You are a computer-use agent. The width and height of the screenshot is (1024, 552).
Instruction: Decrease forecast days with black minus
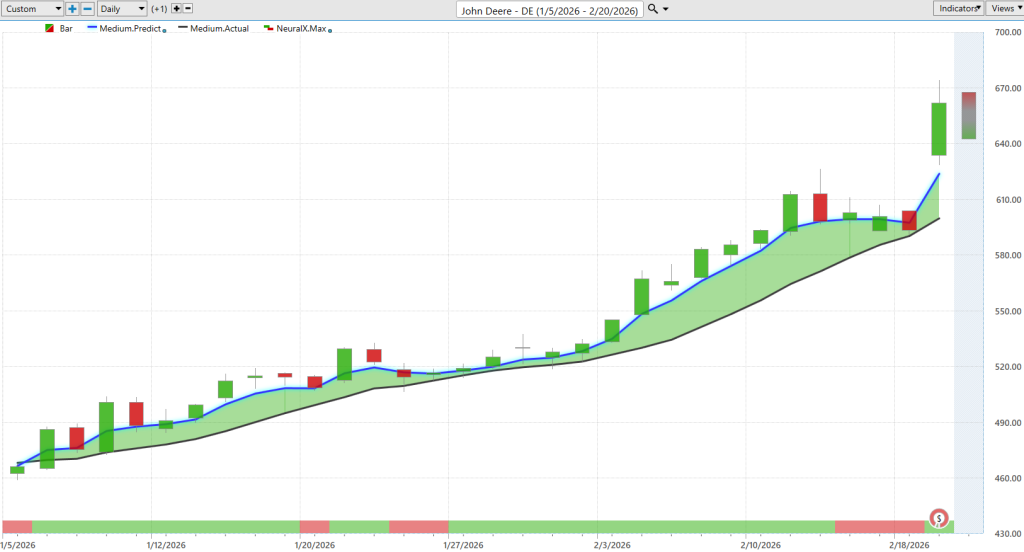point(188,9)
